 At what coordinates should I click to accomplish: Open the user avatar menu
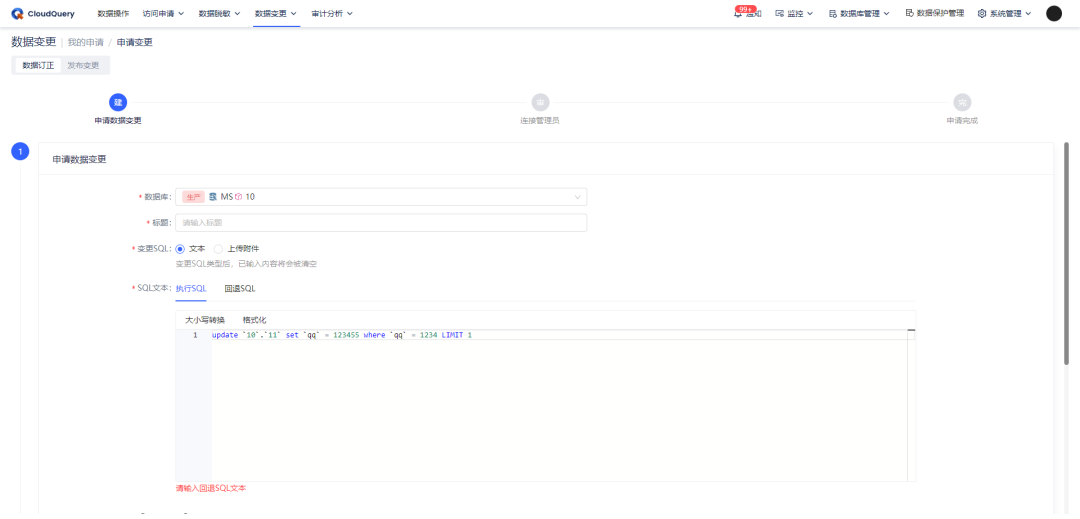(x=1054, y=14)
